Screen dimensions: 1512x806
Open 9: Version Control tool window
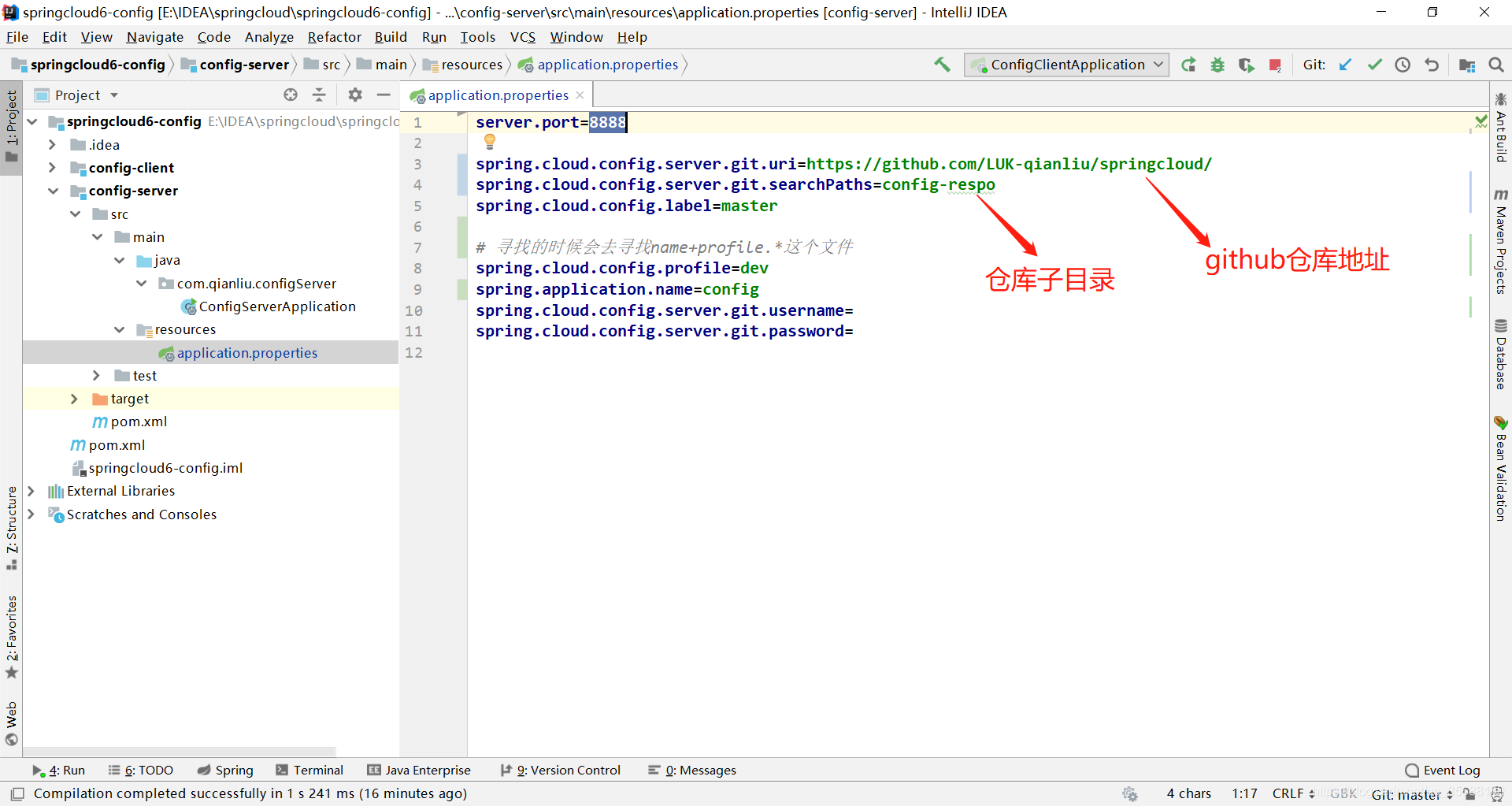pos(561,771)
